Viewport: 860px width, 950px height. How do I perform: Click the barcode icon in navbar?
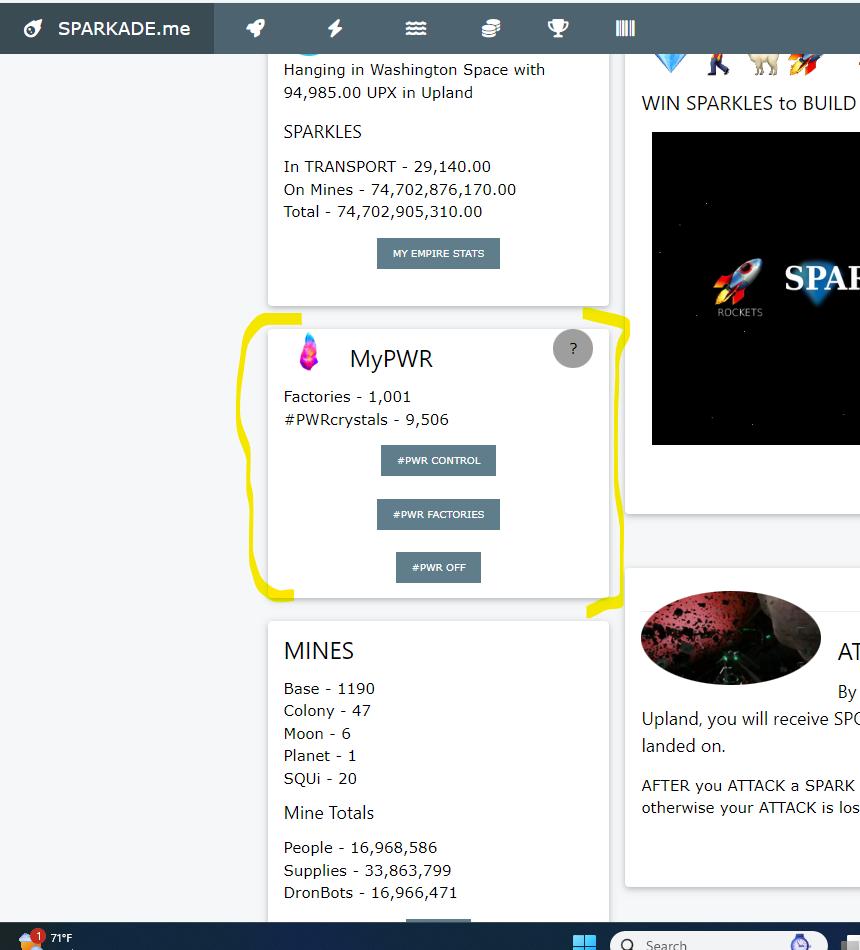pos(625,28)
